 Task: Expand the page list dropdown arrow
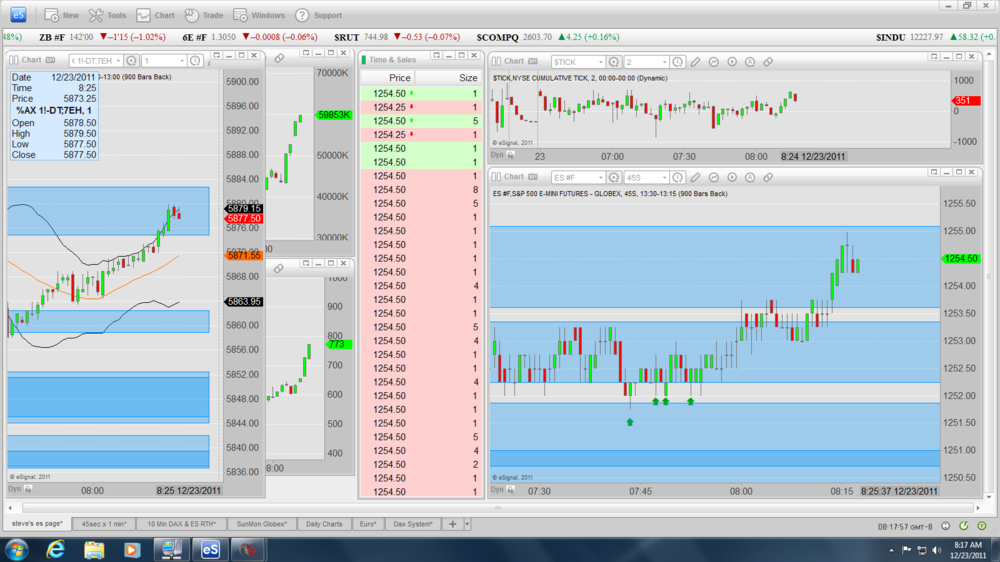click(467, 524)
